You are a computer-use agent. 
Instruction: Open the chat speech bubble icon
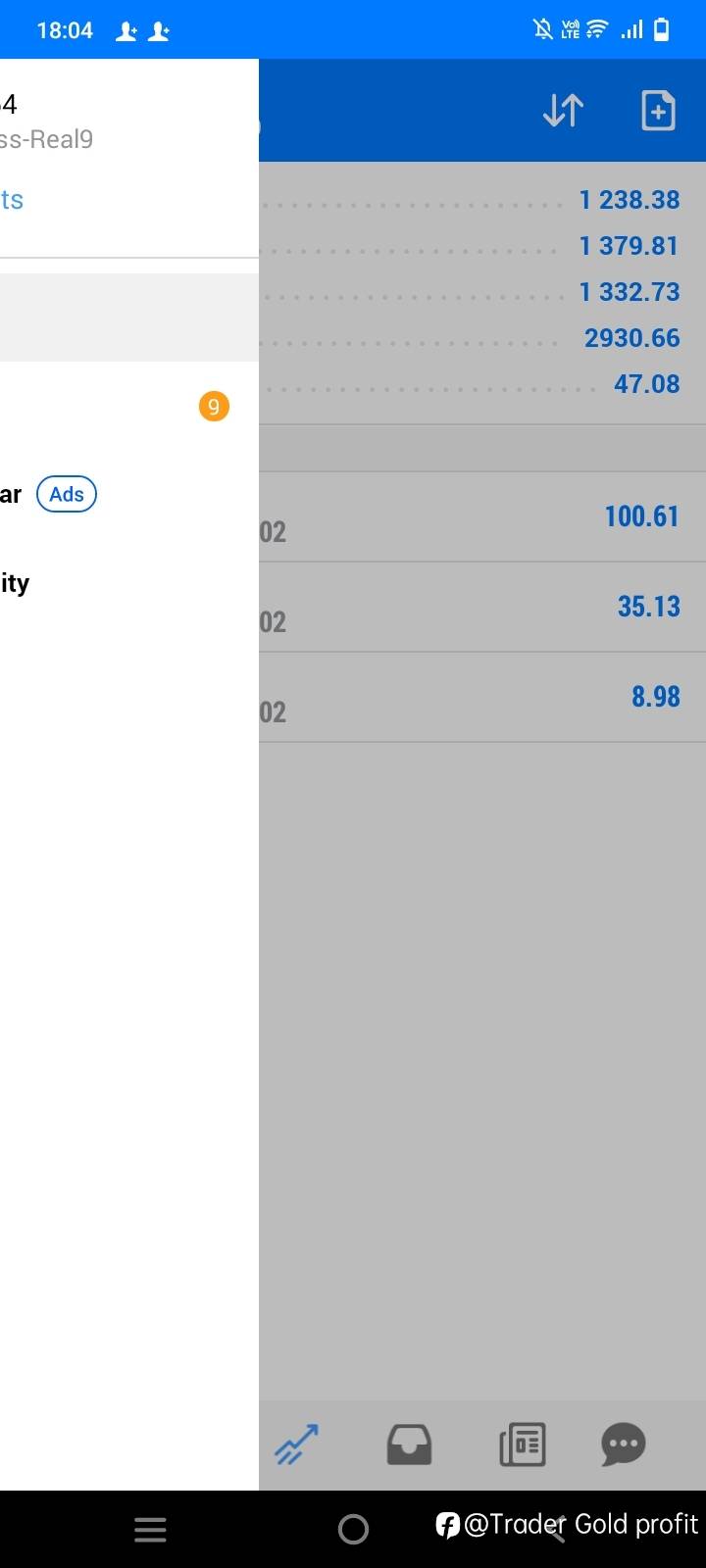(x=623, y=1444)
